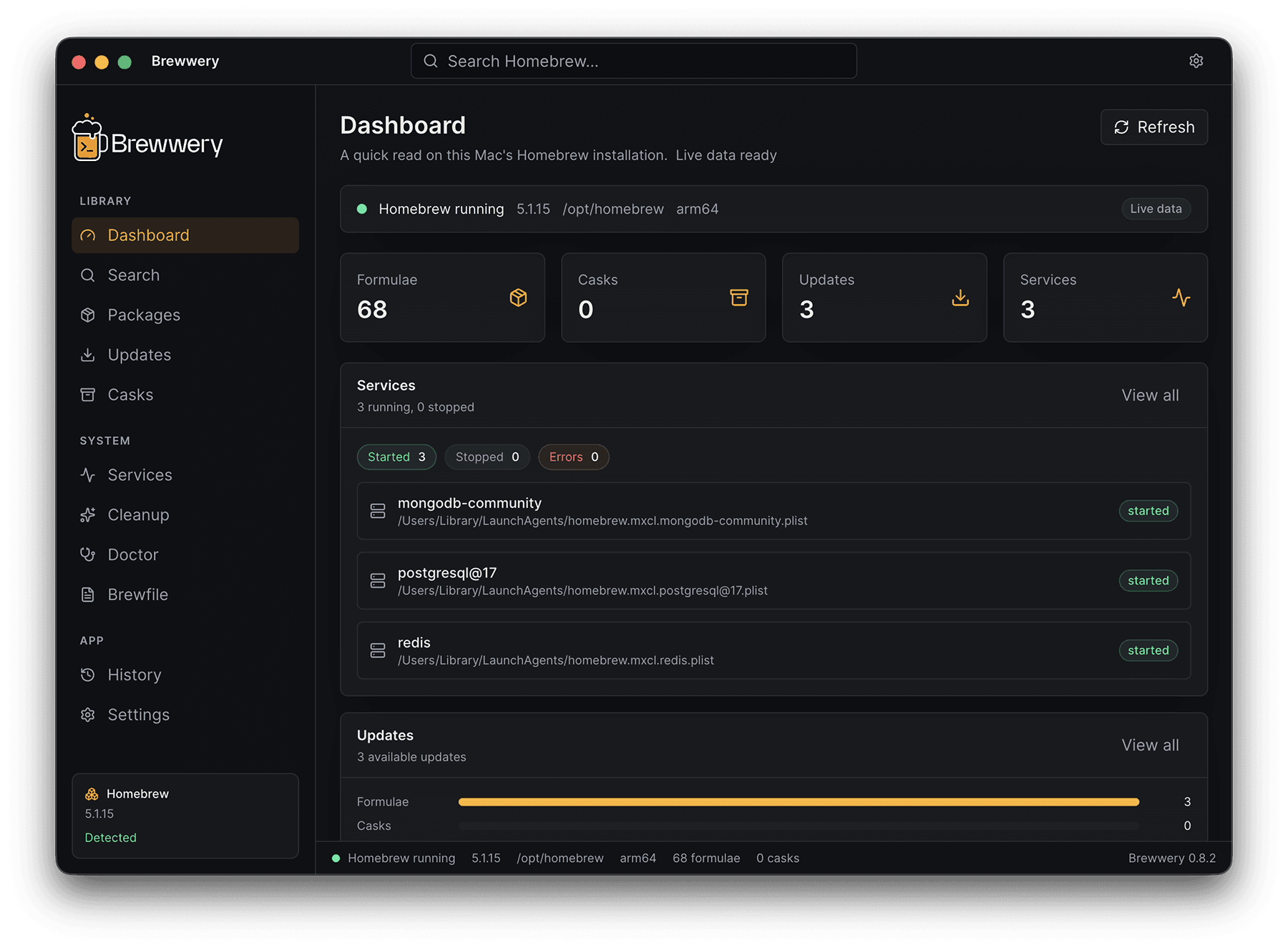Click started badge for mongodb-community

coord(1148,511)
